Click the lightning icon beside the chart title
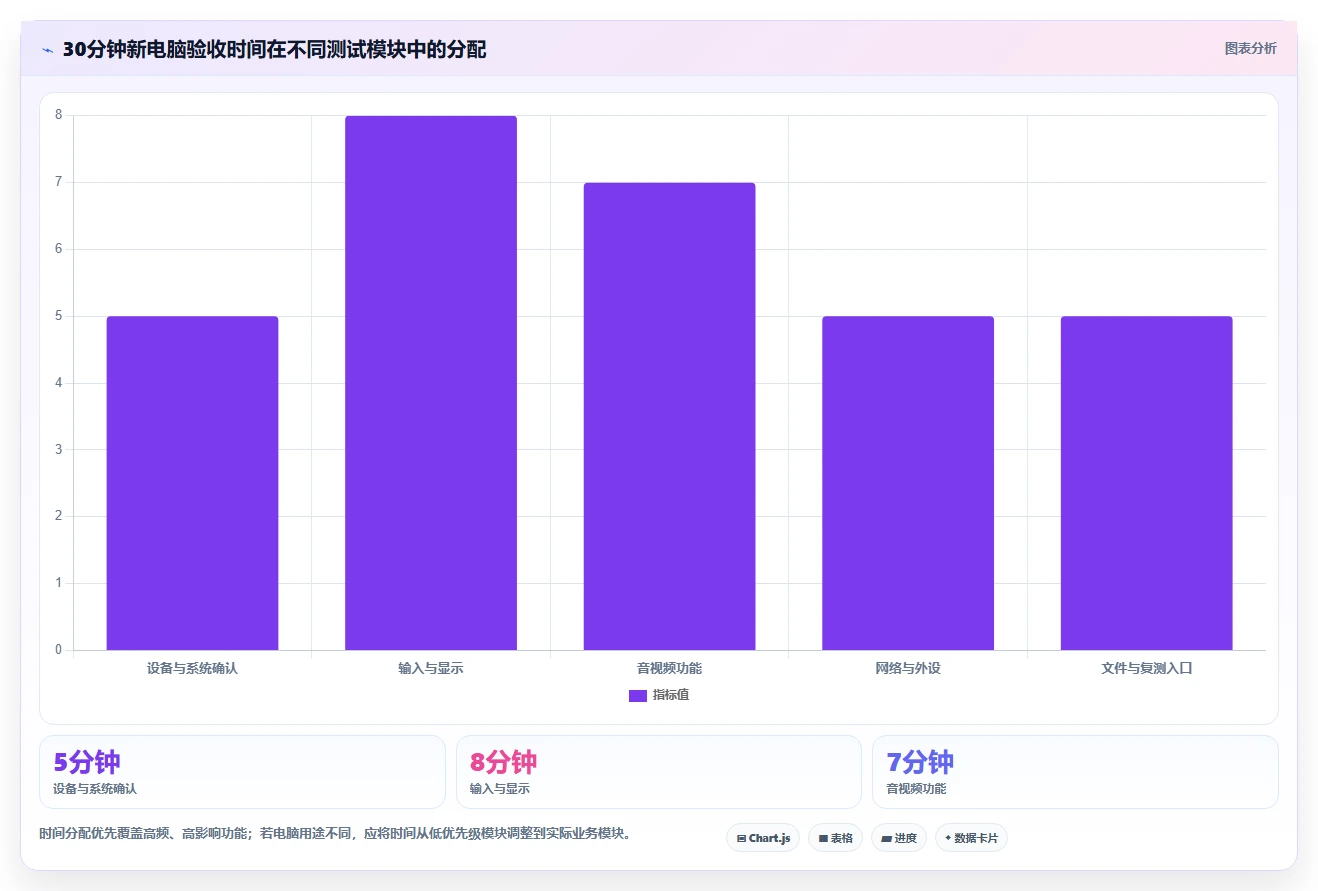This screenshot has height=891, width=1318. 47,50
